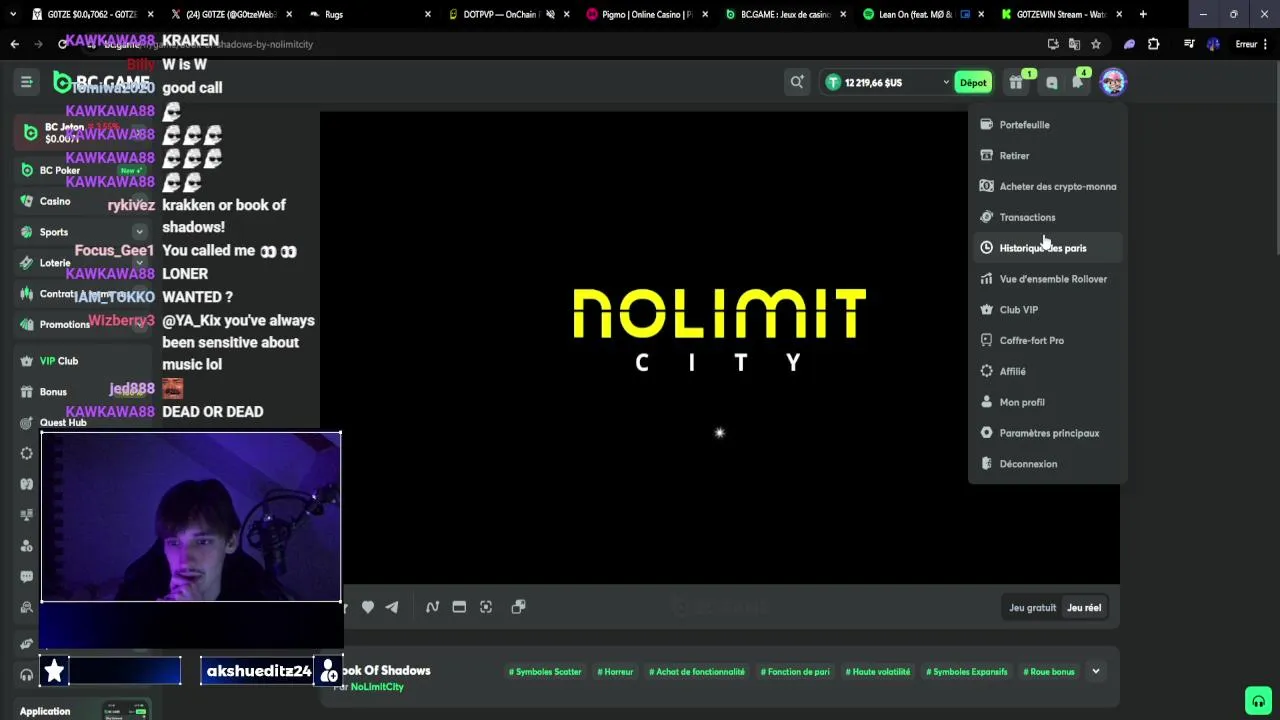The width and height of the screenshot is (1280, 720).
Task: Expand the currency balance dropdown
Action: pos(945,83)
